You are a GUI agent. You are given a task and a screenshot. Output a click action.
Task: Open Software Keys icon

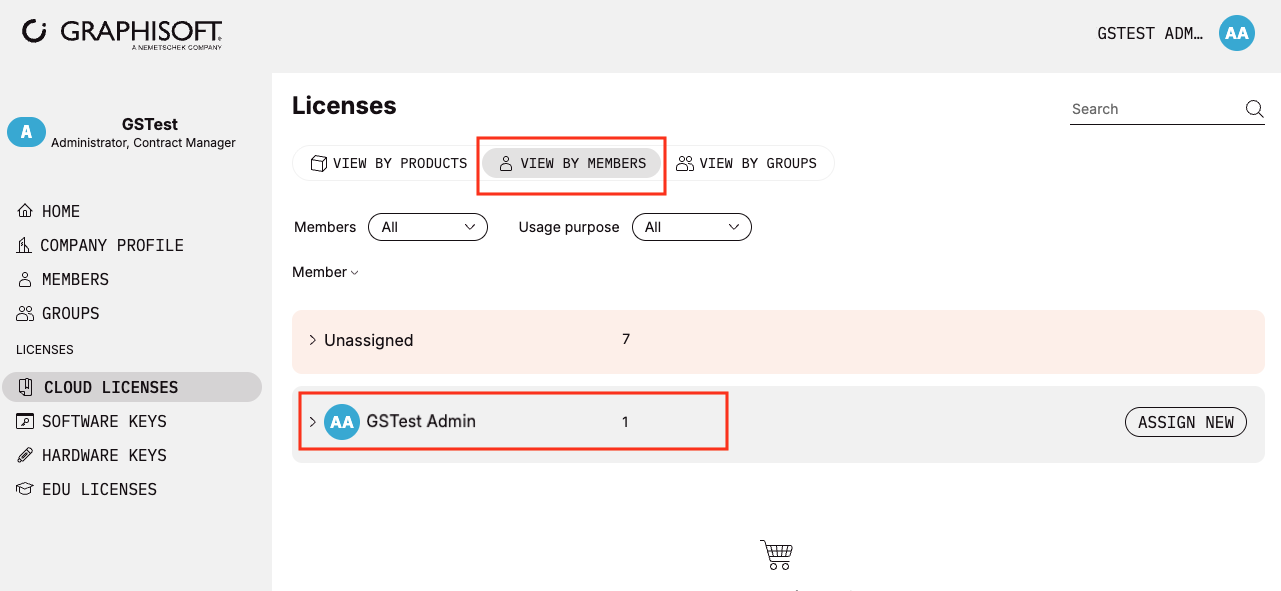point(25,421)
